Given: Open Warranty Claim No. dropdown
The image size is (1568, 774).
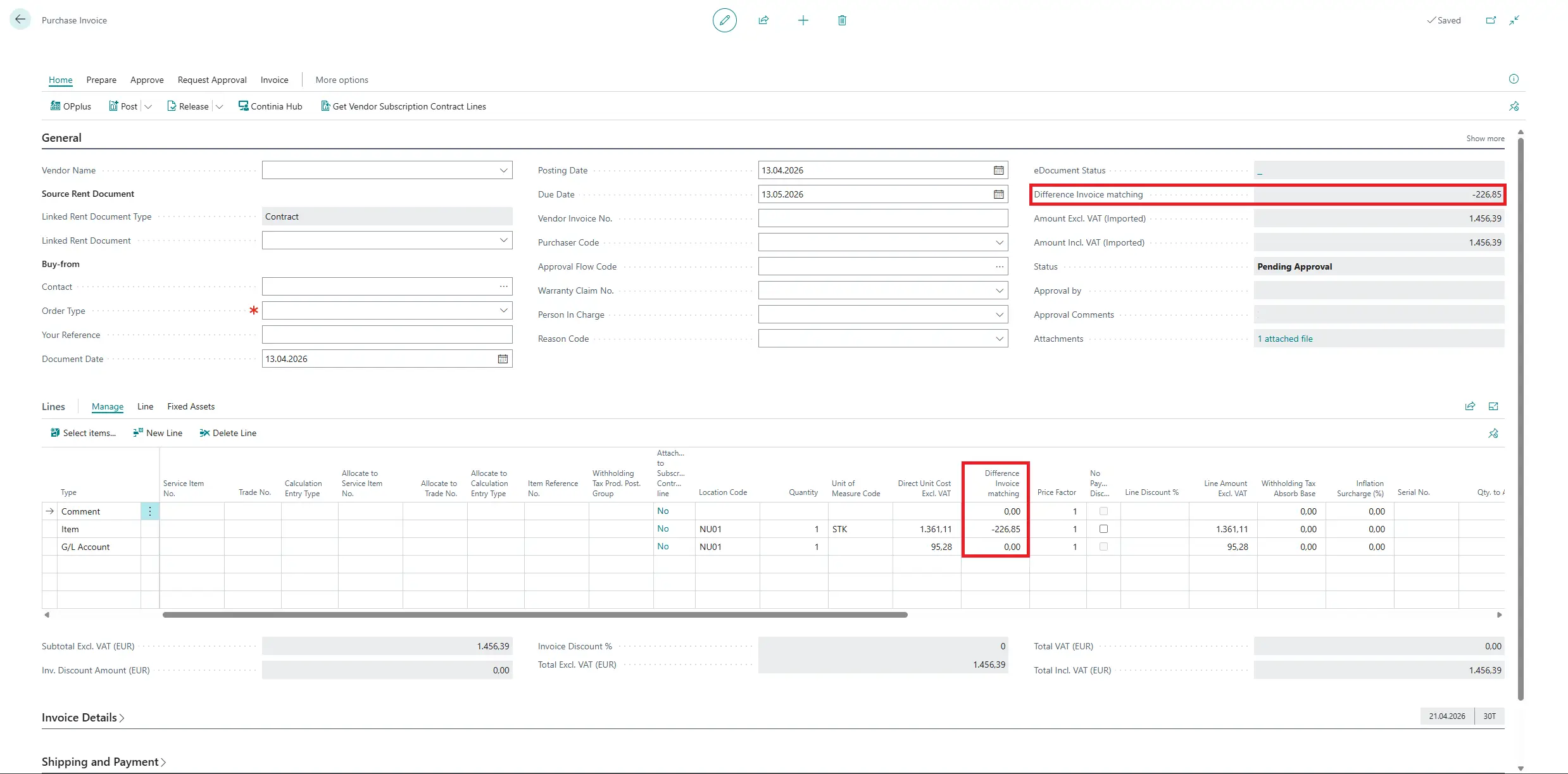Looking at the screenshot, I should point(999,290).
